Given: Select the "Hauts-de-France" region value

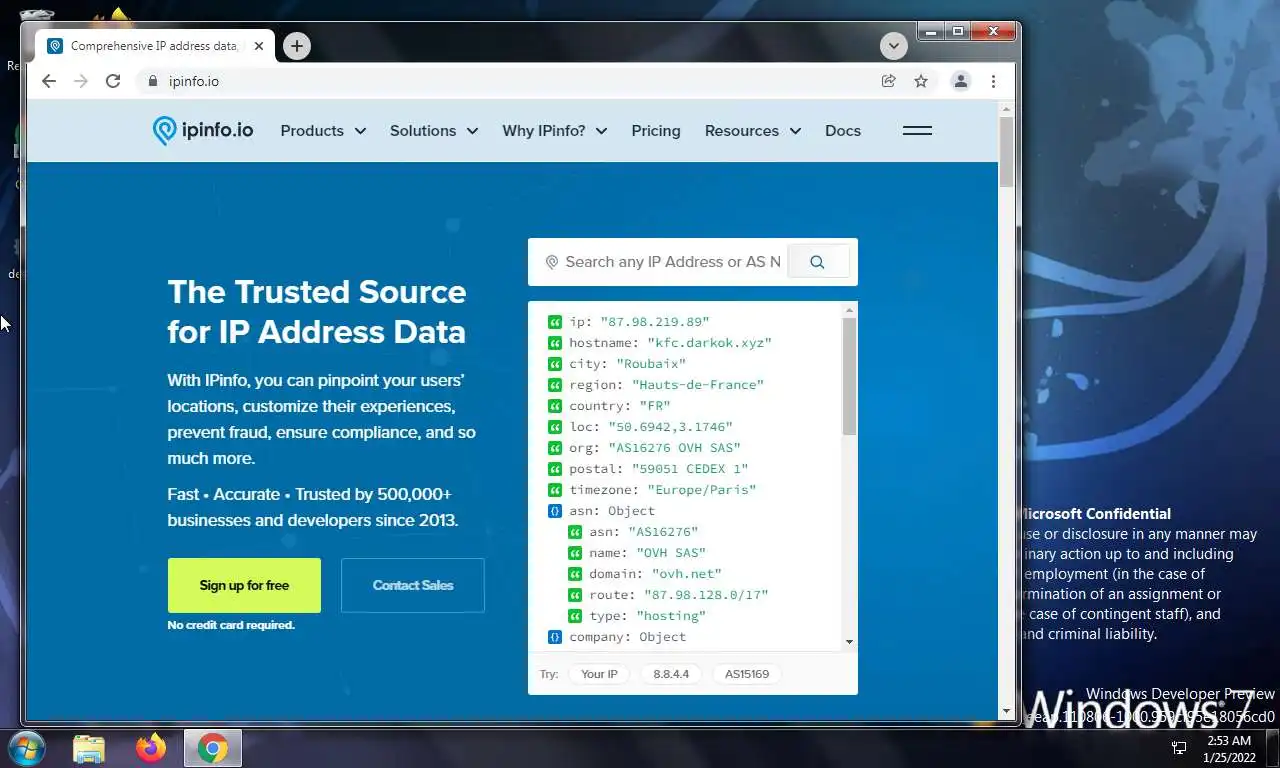Looking at the screenshot, I should click(x=698, y=385).
